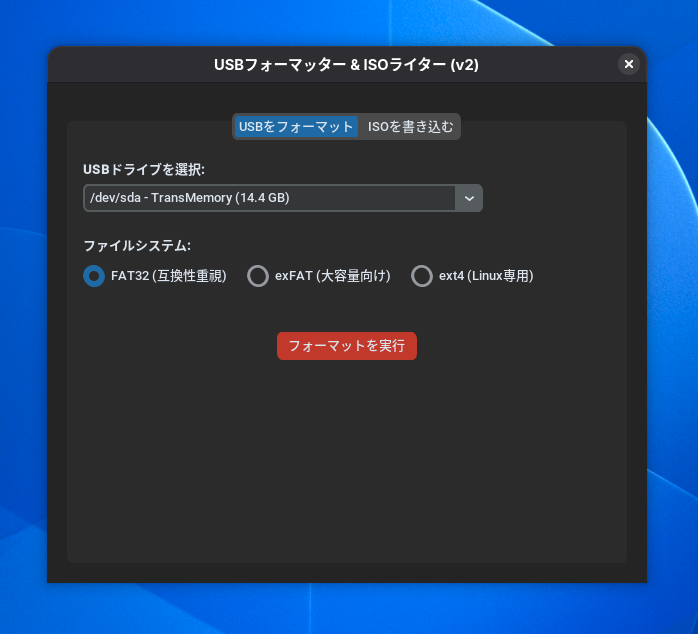Viewport: 698px width, 634px height.
Task: Switch to the ISOを書き込む tab
Action: click(410, 127)
